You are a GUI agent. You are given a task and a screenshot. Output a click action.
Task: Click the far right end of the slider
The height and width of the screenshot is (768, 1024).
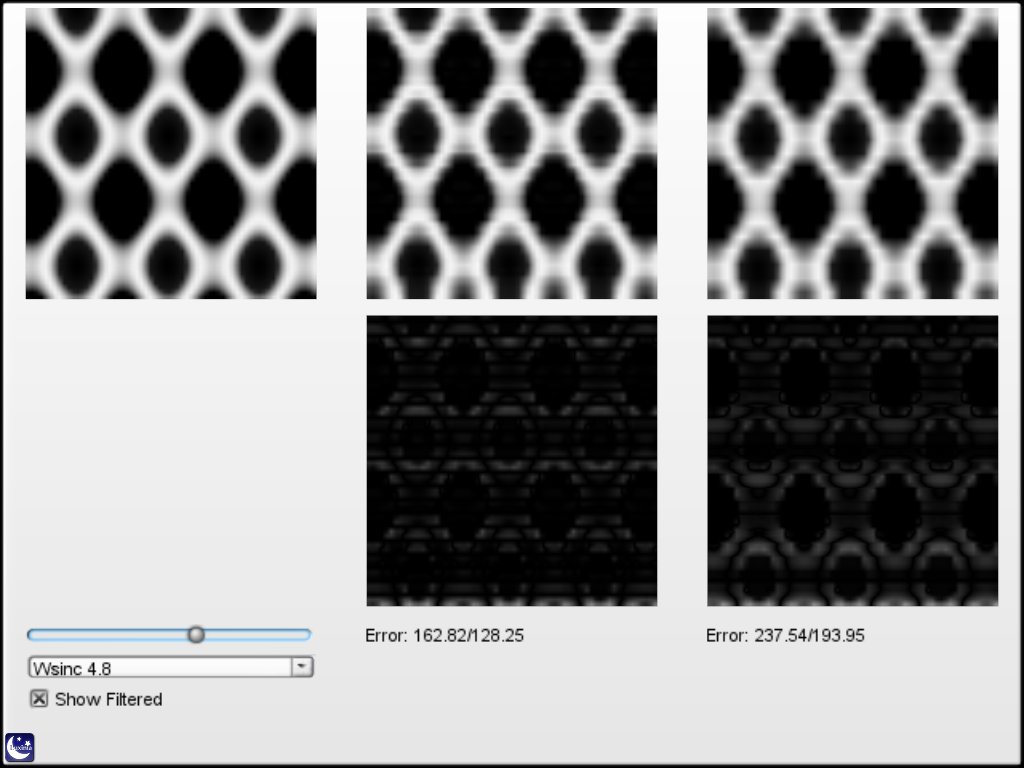[307, 634]
